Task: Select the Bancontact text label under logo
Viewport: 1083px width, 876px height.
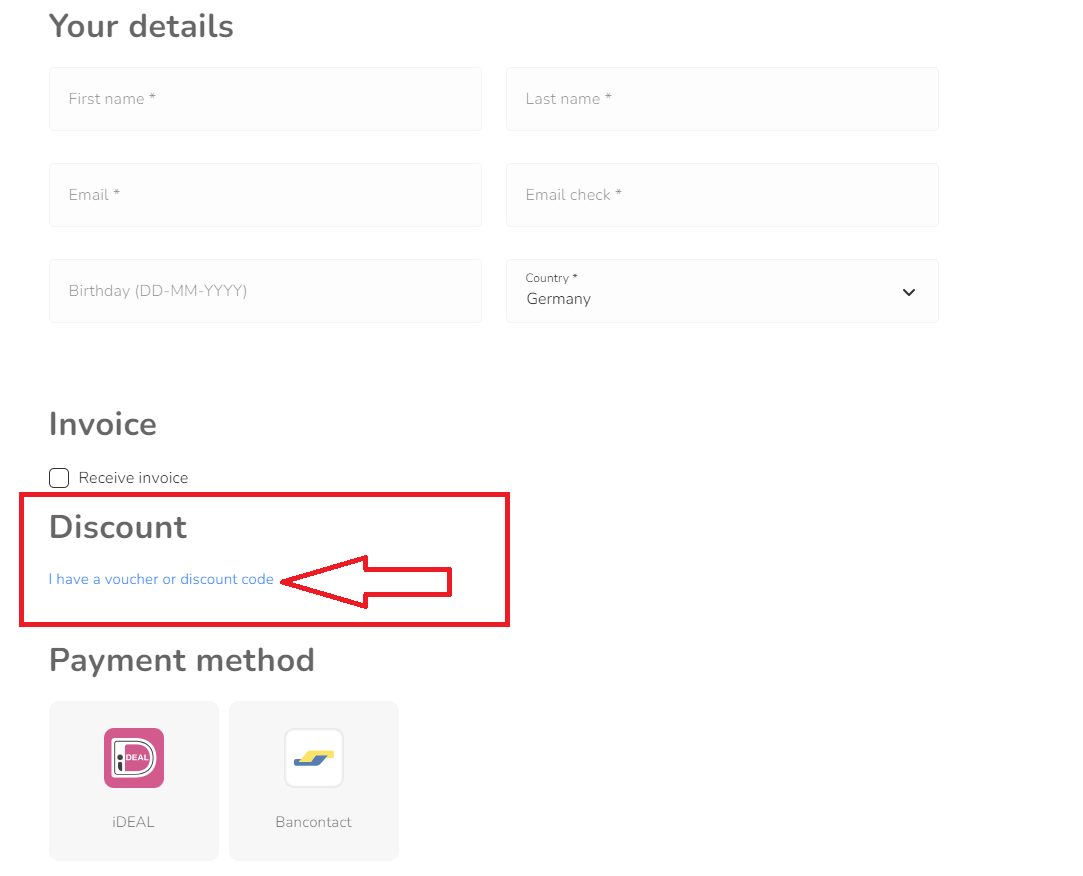Action: pos(313,822)
